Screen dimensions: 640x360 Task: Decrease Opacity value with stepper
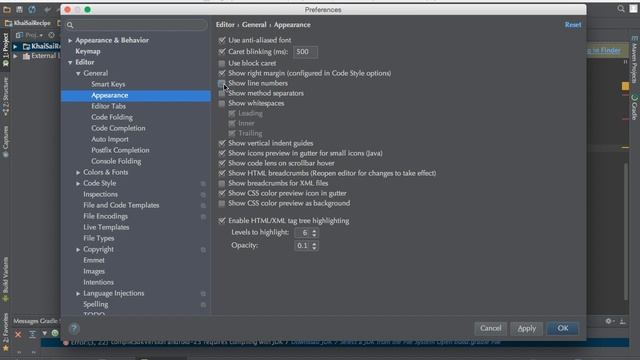tap(314, 248)
